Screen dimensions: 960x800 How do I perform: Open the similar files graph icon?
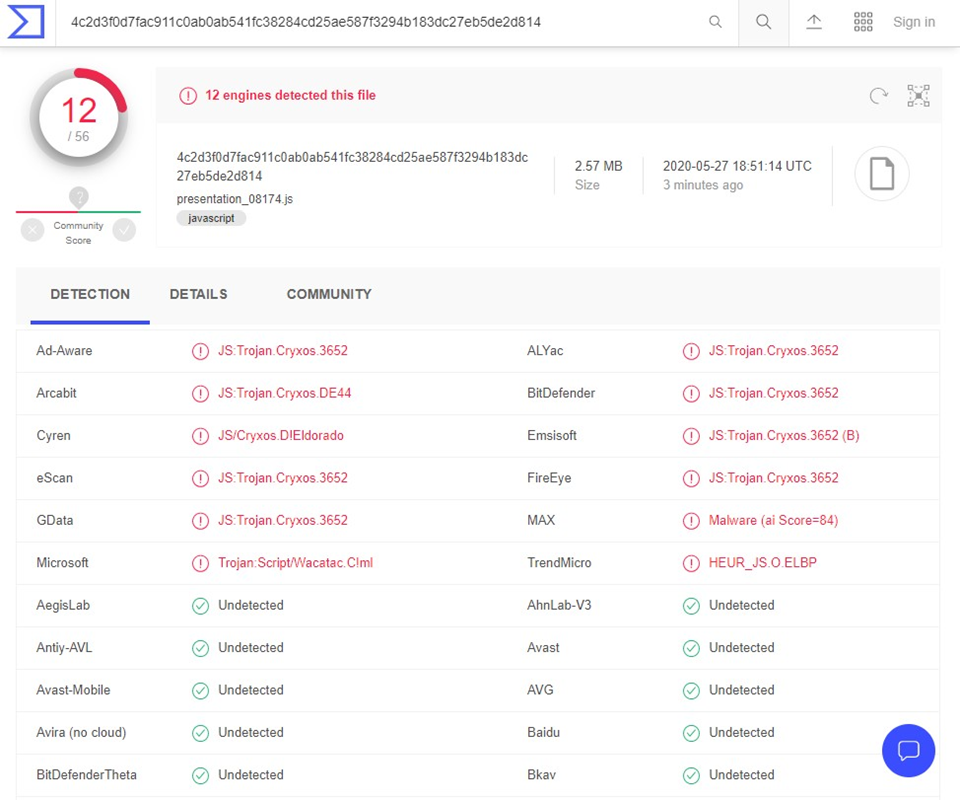point(918,96)
